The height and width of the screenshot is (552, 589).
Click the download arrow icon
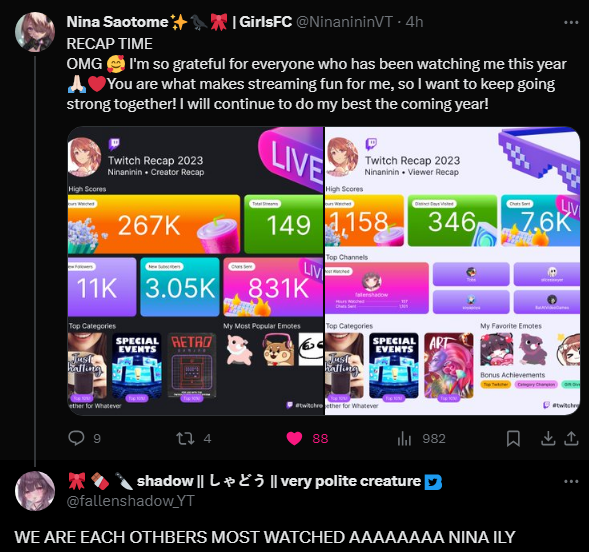[x=548, y=438]
